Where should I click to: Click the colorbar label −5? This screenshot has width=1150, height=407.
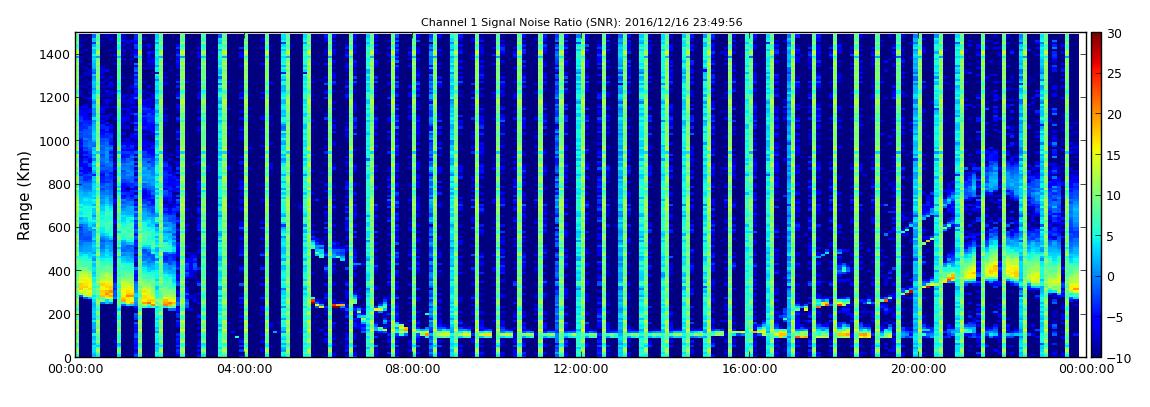click(1114, 318)
